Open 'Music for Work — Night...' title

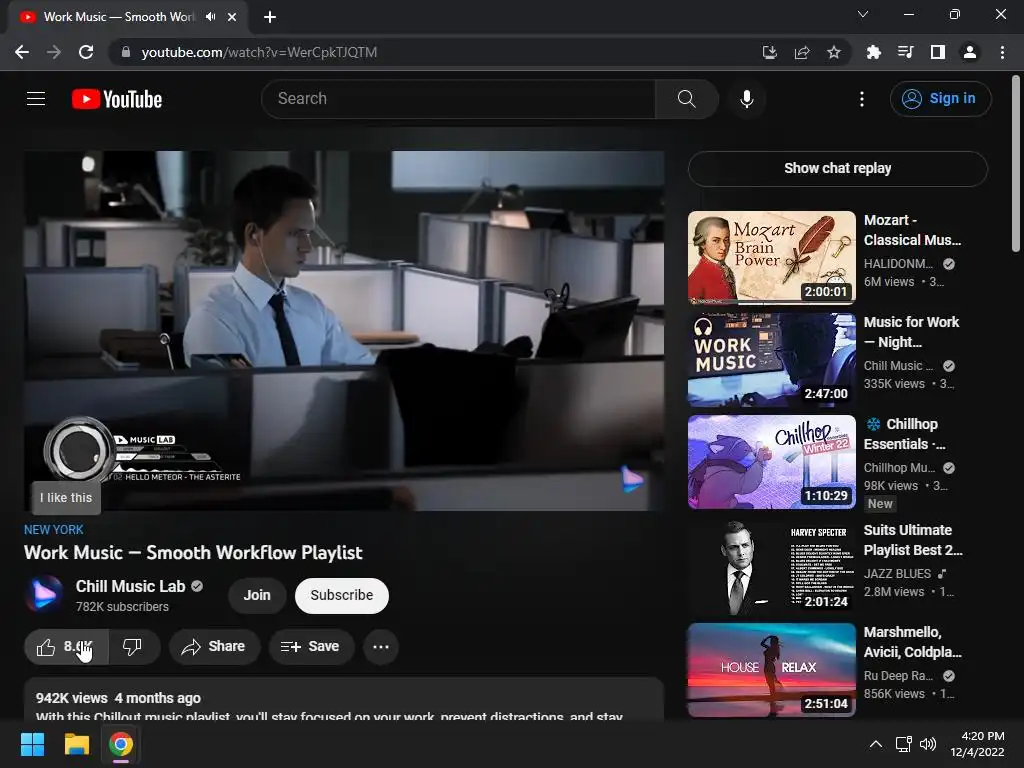(912, 332)
